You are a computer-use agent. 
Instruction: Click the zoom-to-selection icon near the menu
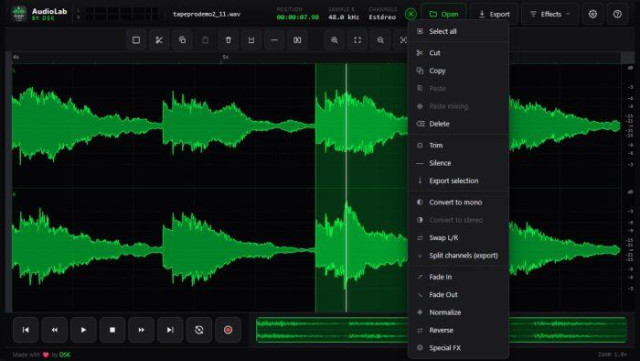coord(402,40)
